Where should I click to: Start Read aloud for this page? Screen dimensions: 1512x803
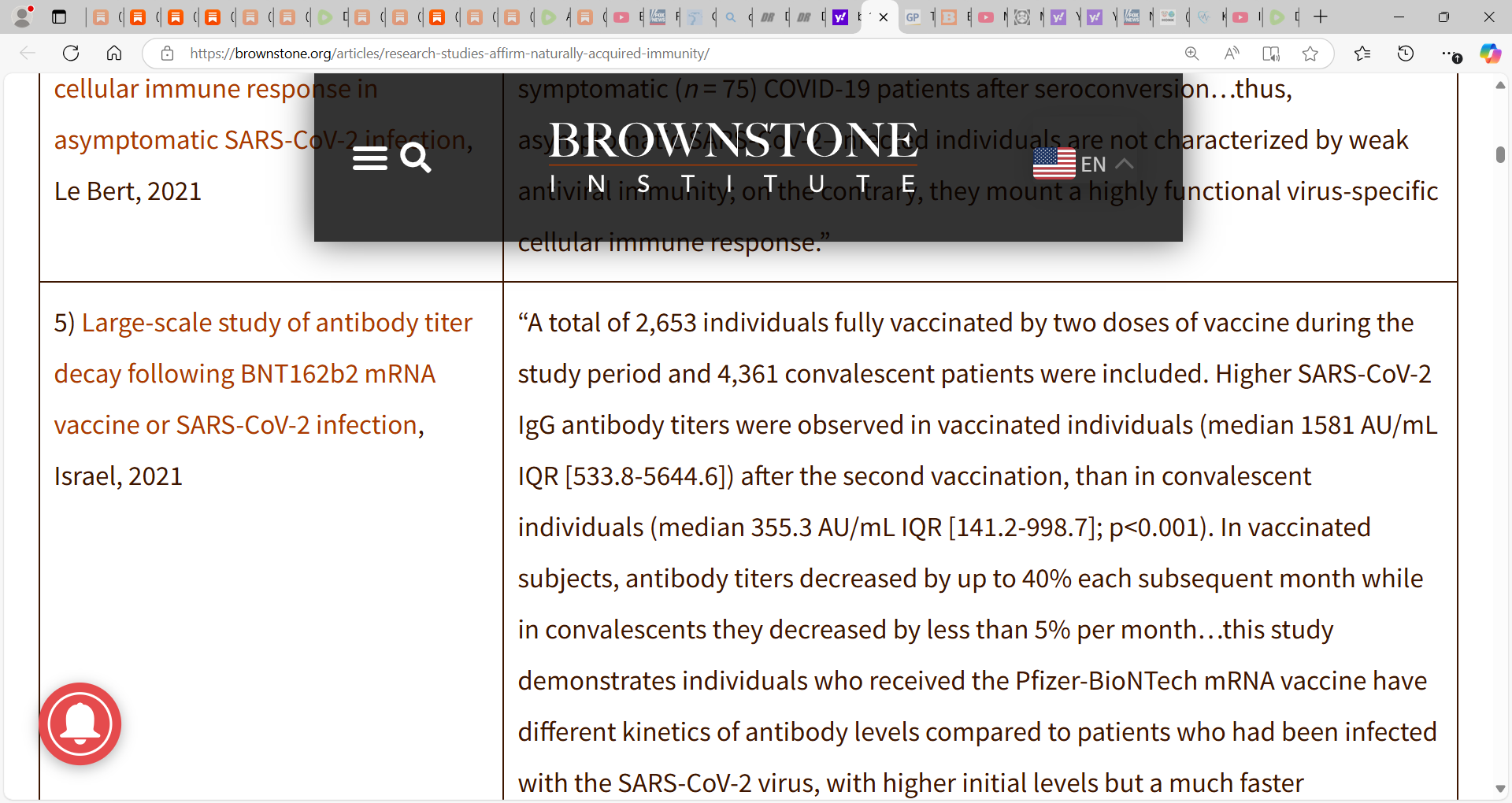1232,54
